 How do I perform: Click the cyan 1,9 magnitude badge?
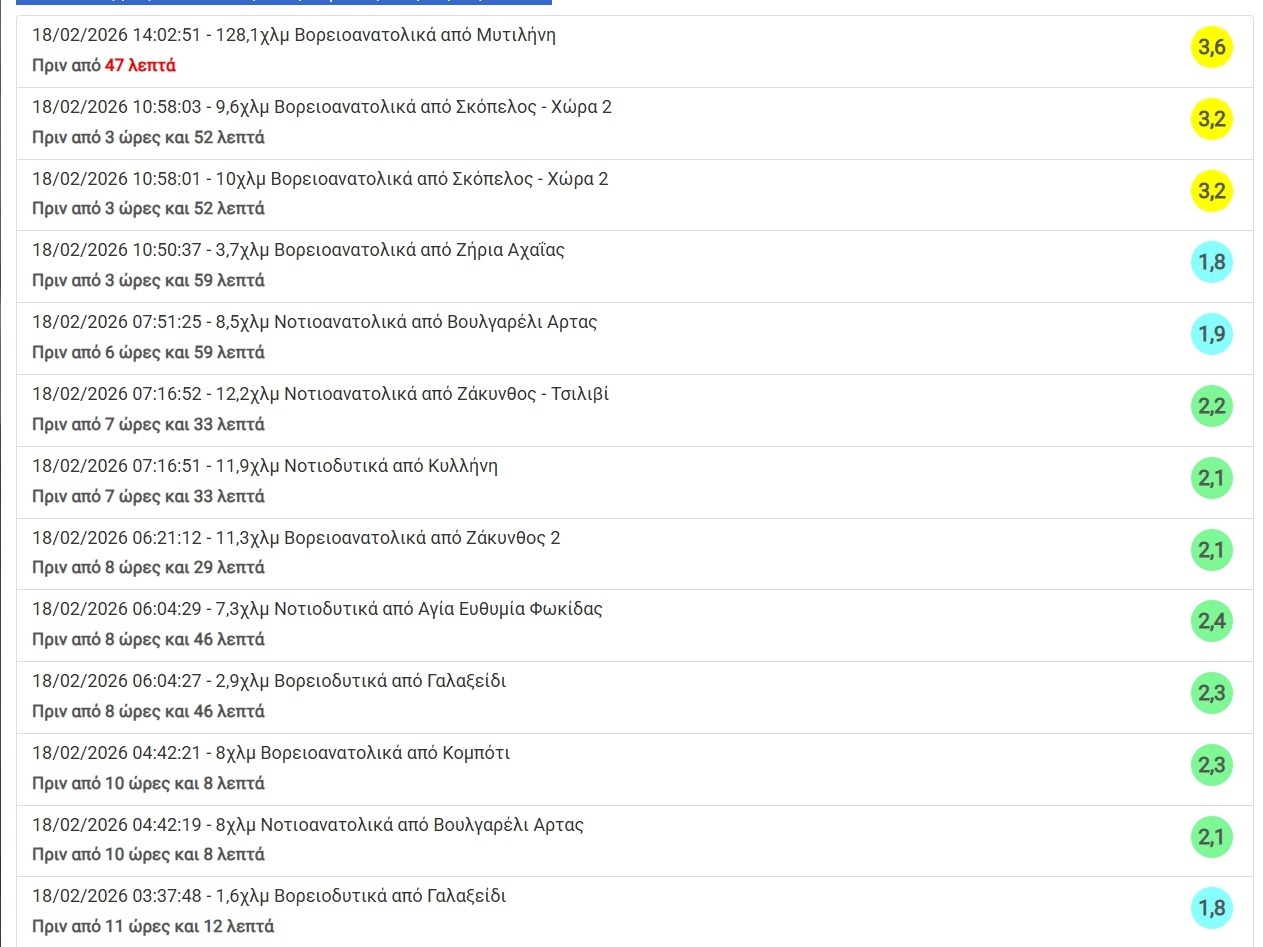point(1211,335)
